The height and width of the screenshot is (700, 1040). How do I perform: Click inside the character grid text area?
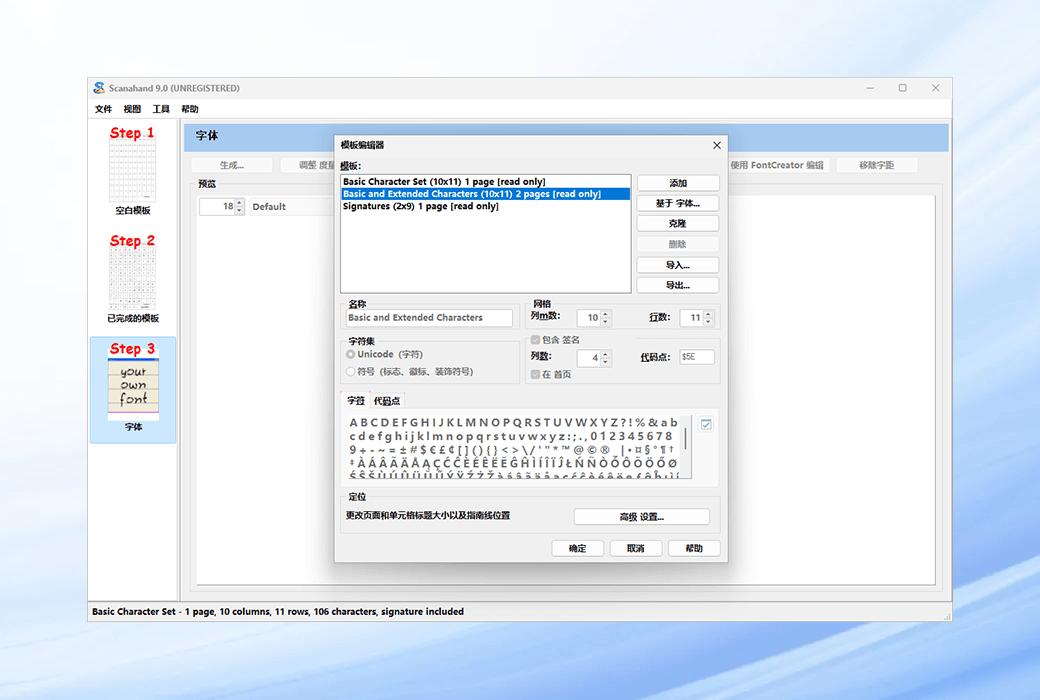[x=514, y=447]
